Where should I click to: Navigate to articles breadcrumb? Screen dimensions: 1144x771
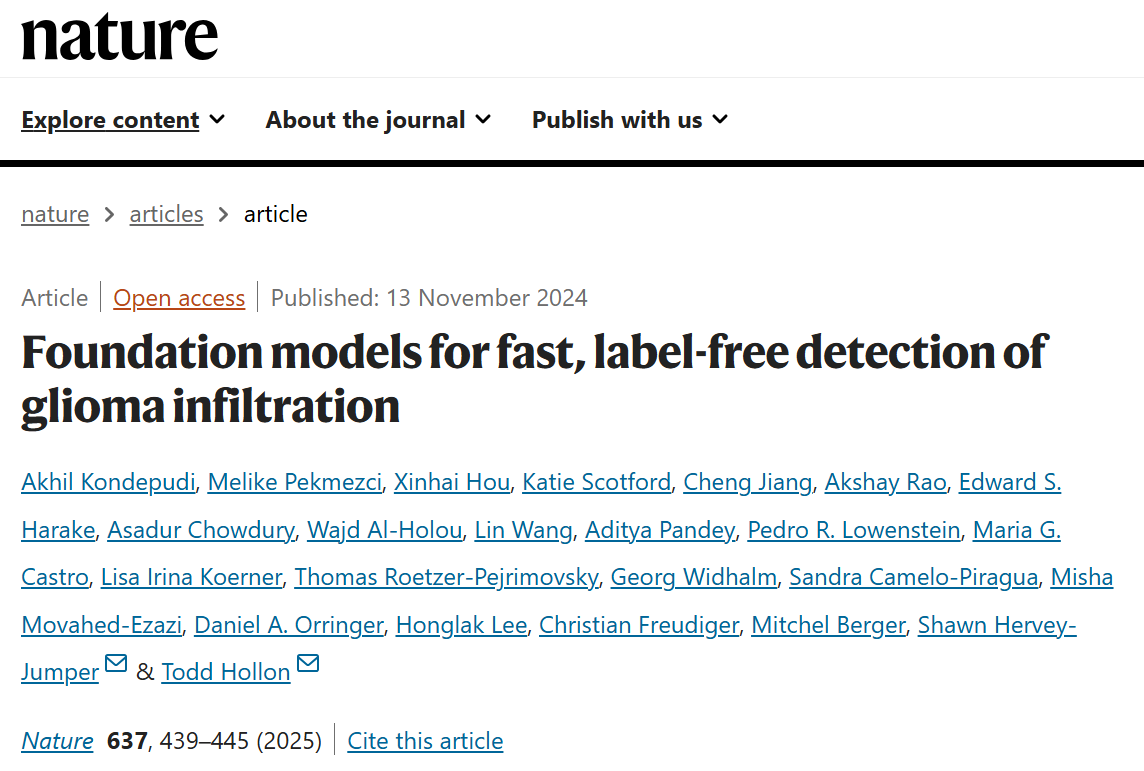(x=166, y=214)
